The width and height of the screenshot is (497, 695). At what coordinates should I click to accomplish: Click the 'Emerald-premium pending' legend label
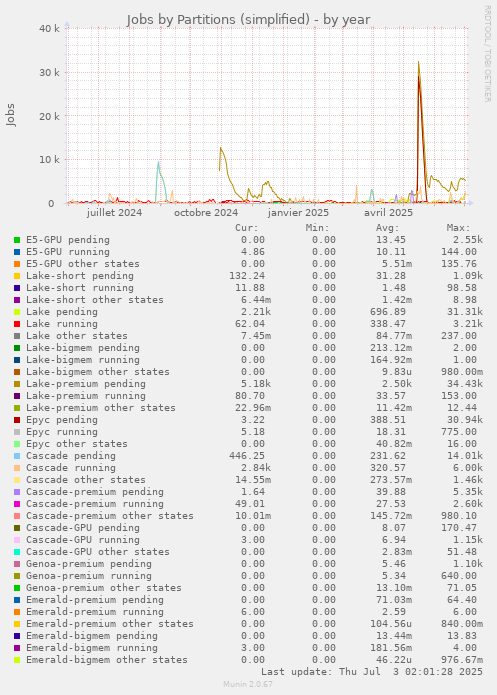click(x=95, y=600)
